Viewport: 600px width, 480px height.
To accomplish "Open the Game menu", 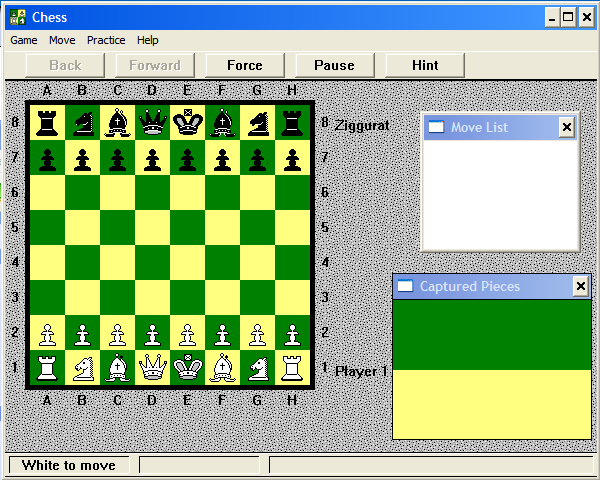I will click(x=24, y=40).
